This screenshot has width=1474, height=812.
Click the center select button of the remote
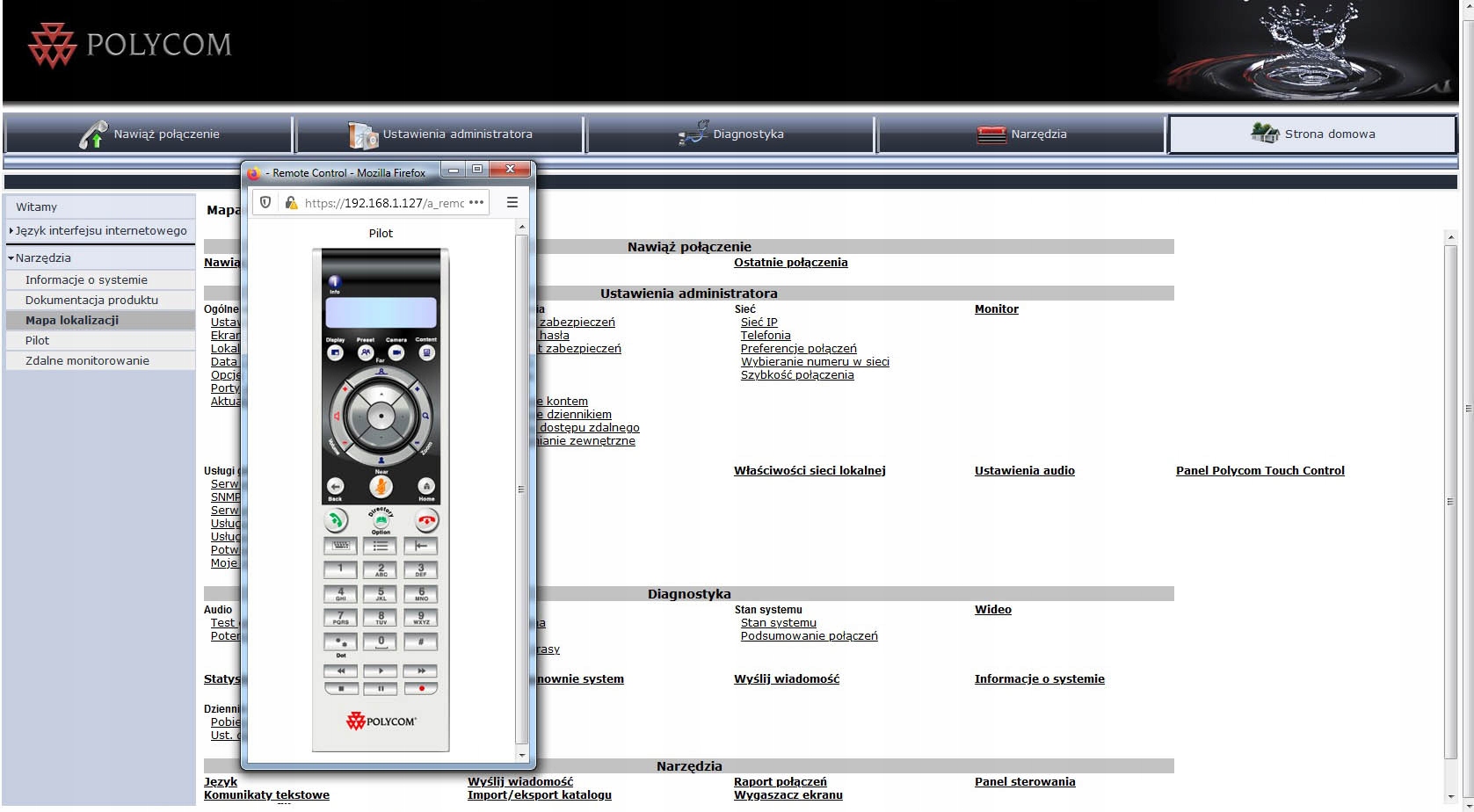(x=381, y=416)
